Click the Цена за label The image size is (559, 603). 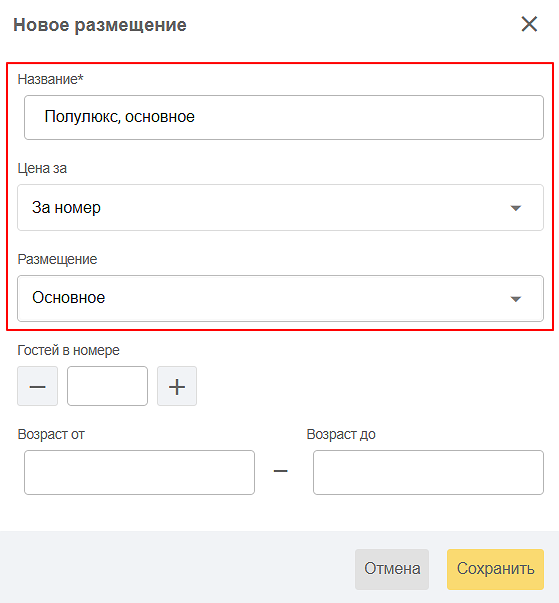(42, 168)
